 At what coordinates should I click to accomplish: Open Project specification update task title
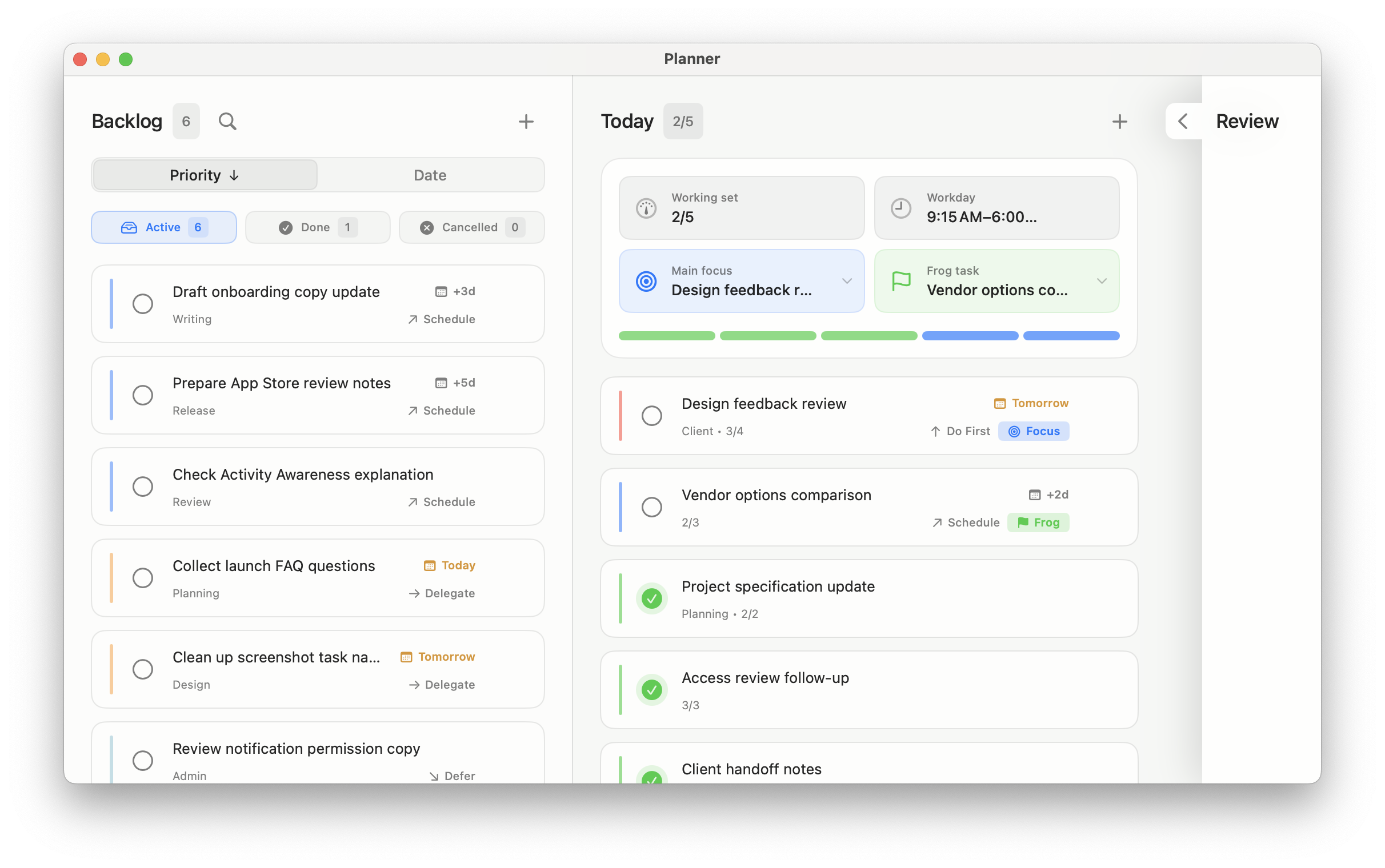778,586
